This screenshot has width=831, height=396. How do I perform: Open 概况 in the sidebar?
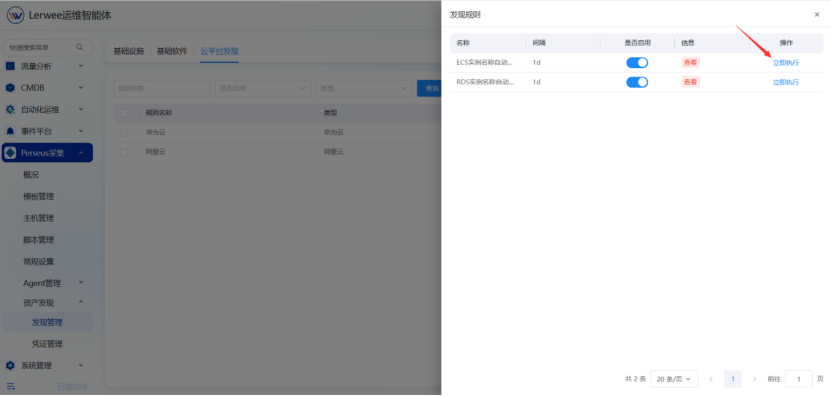point(31,175)
